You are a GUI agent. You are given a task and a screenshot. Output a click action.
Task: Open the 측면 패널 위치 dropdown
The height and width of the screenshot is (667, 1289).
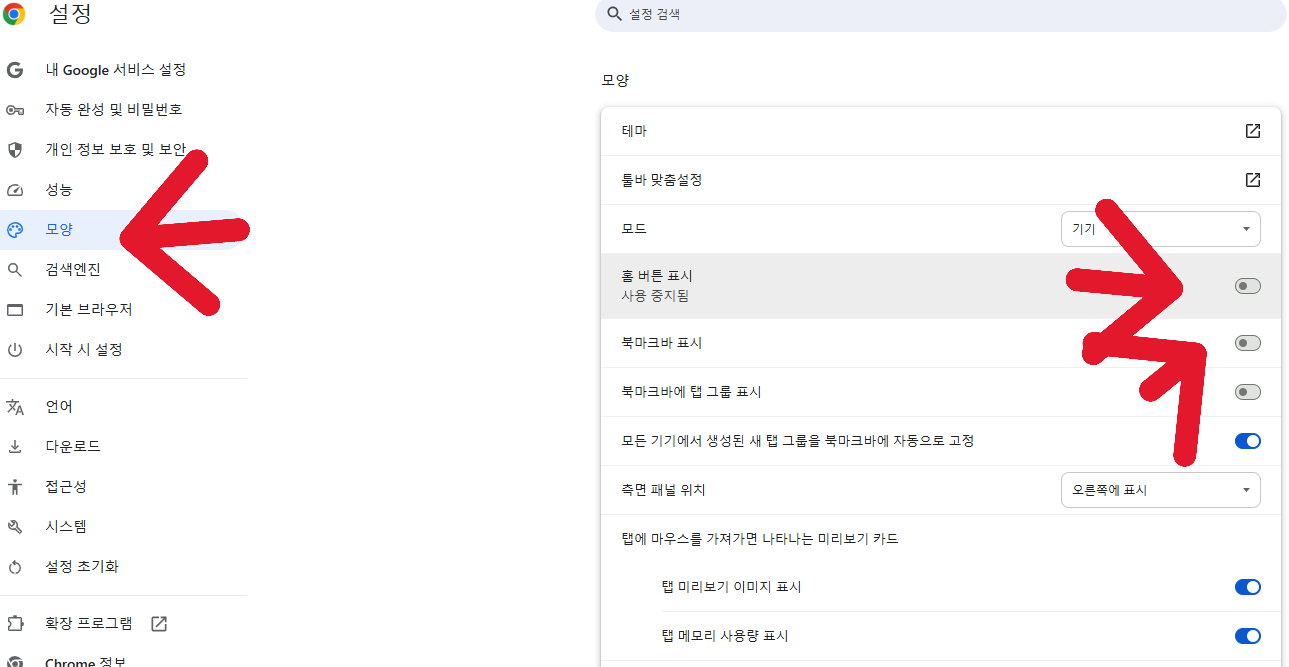click(x=1160, y=489)
